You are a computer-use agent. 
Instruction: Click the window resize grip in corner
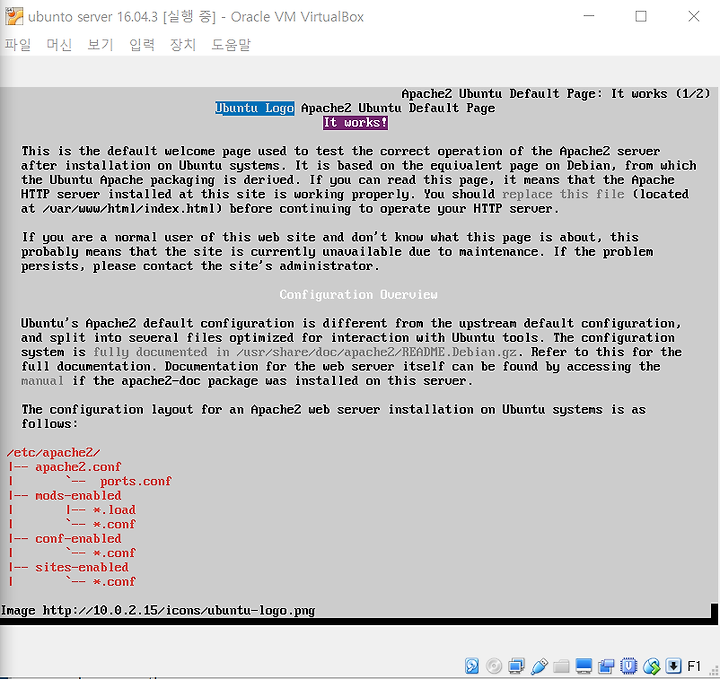click(714, 672)
